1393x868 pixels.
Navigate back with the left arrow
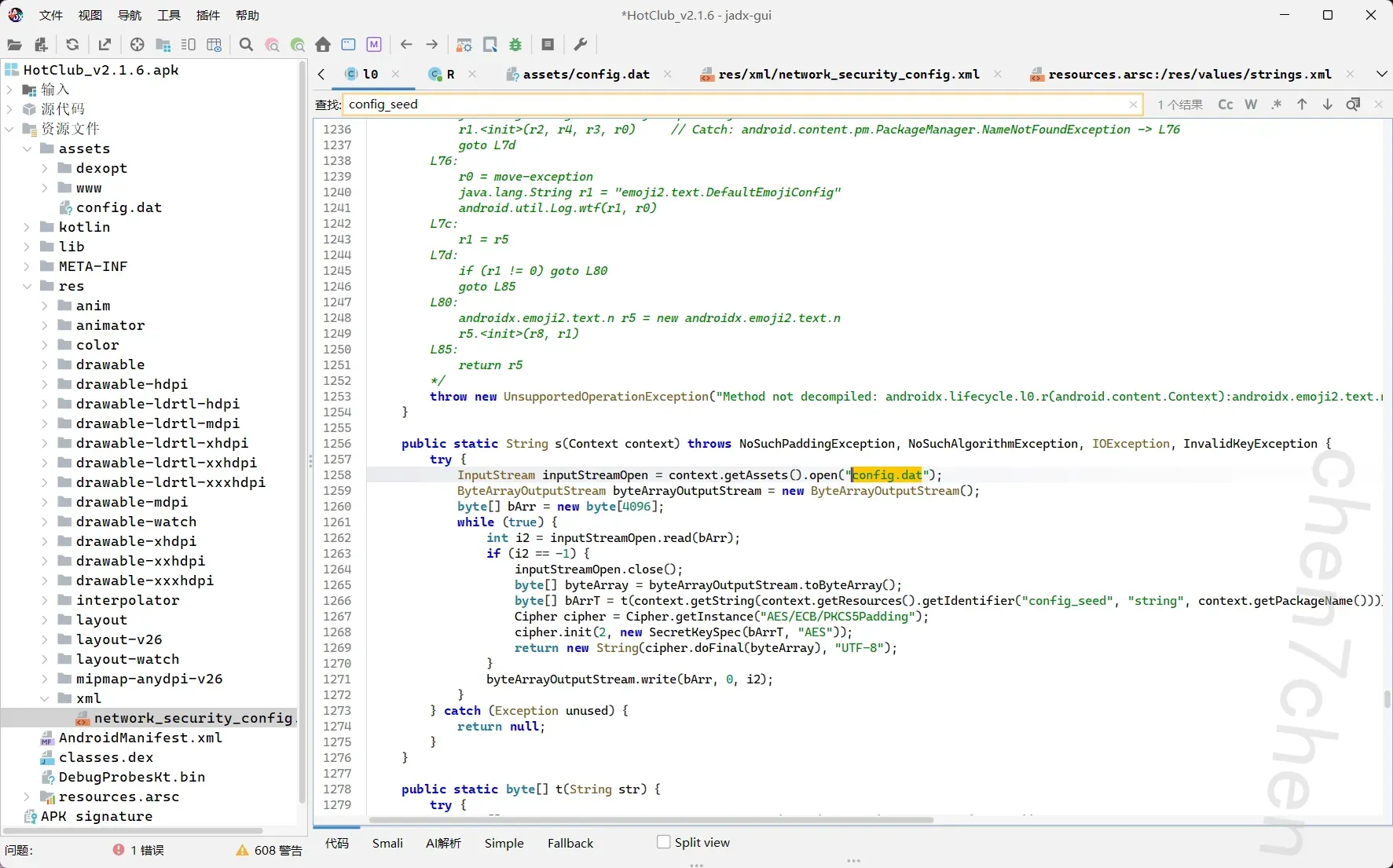tap(406, 45)
